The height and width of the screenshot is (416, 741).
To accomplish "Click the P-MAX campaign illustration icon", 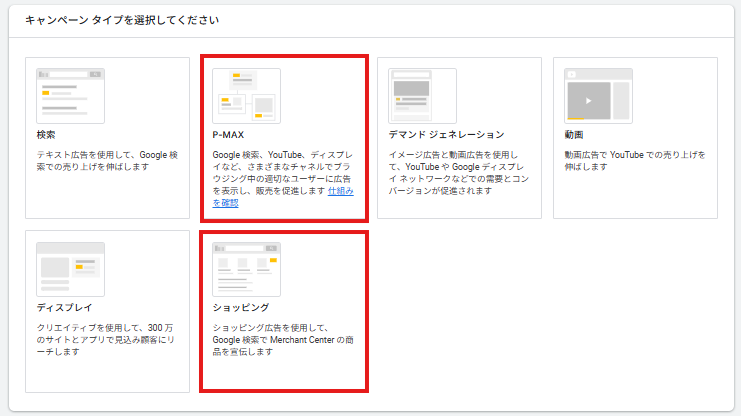I will pyautogui.click(x=246, y=95).
